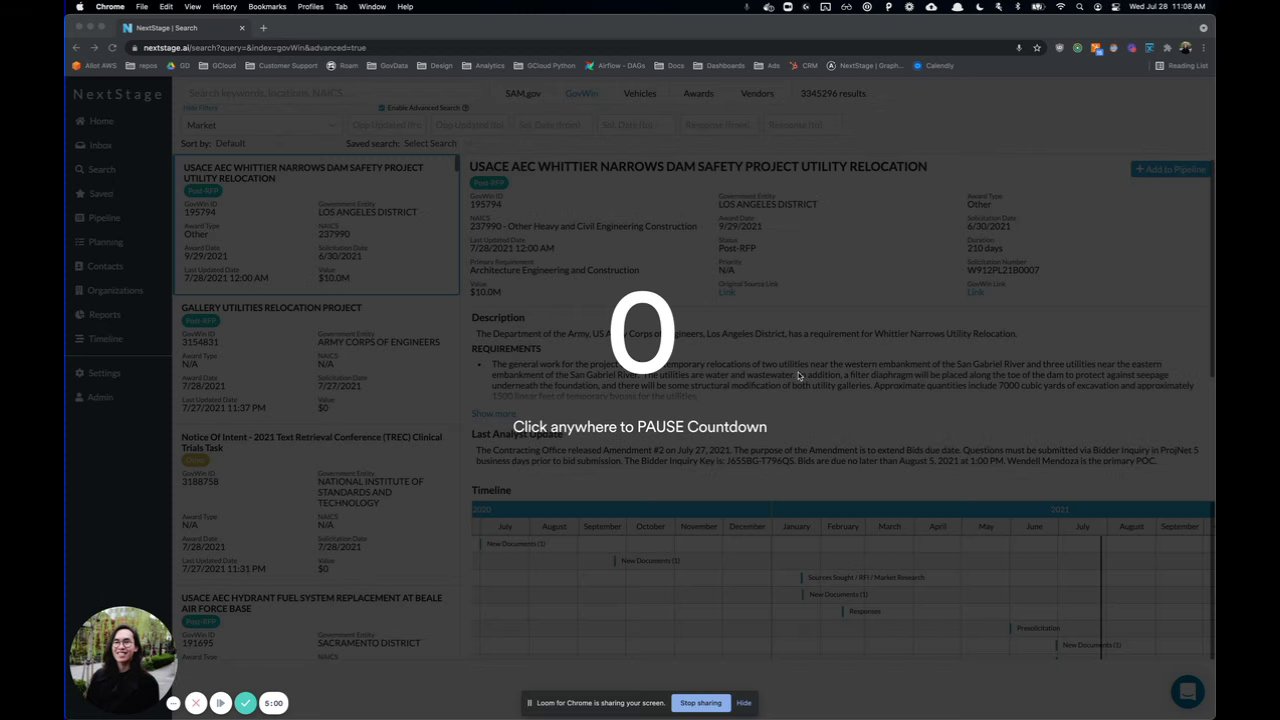Screen dimensions: 1280x720
Task: Open the GovData bookmark folder
Action: [x=387, y=66]
